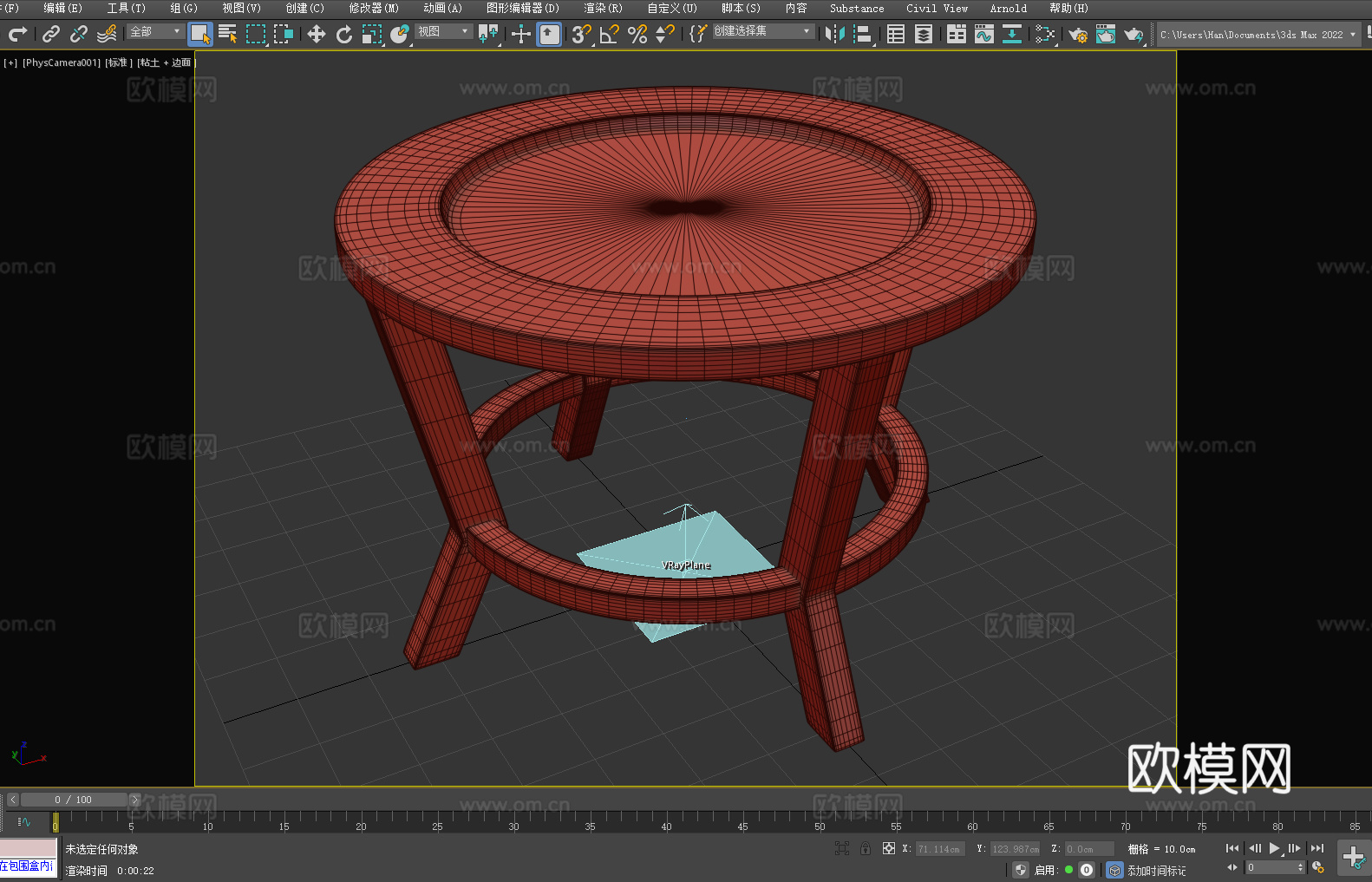
Task: Click Render Production teapot icon
Action: point(1134,34)
